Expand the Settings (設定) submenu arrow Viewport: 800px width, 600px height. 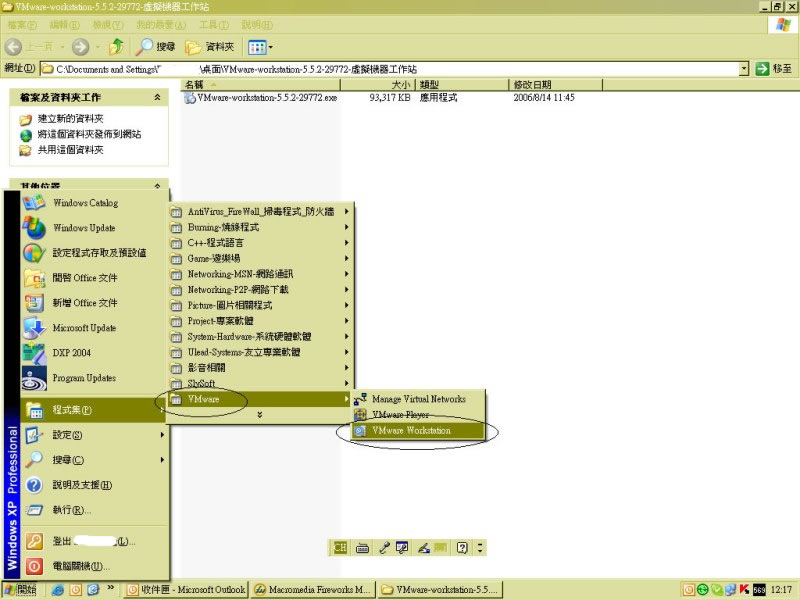[162, 435]
